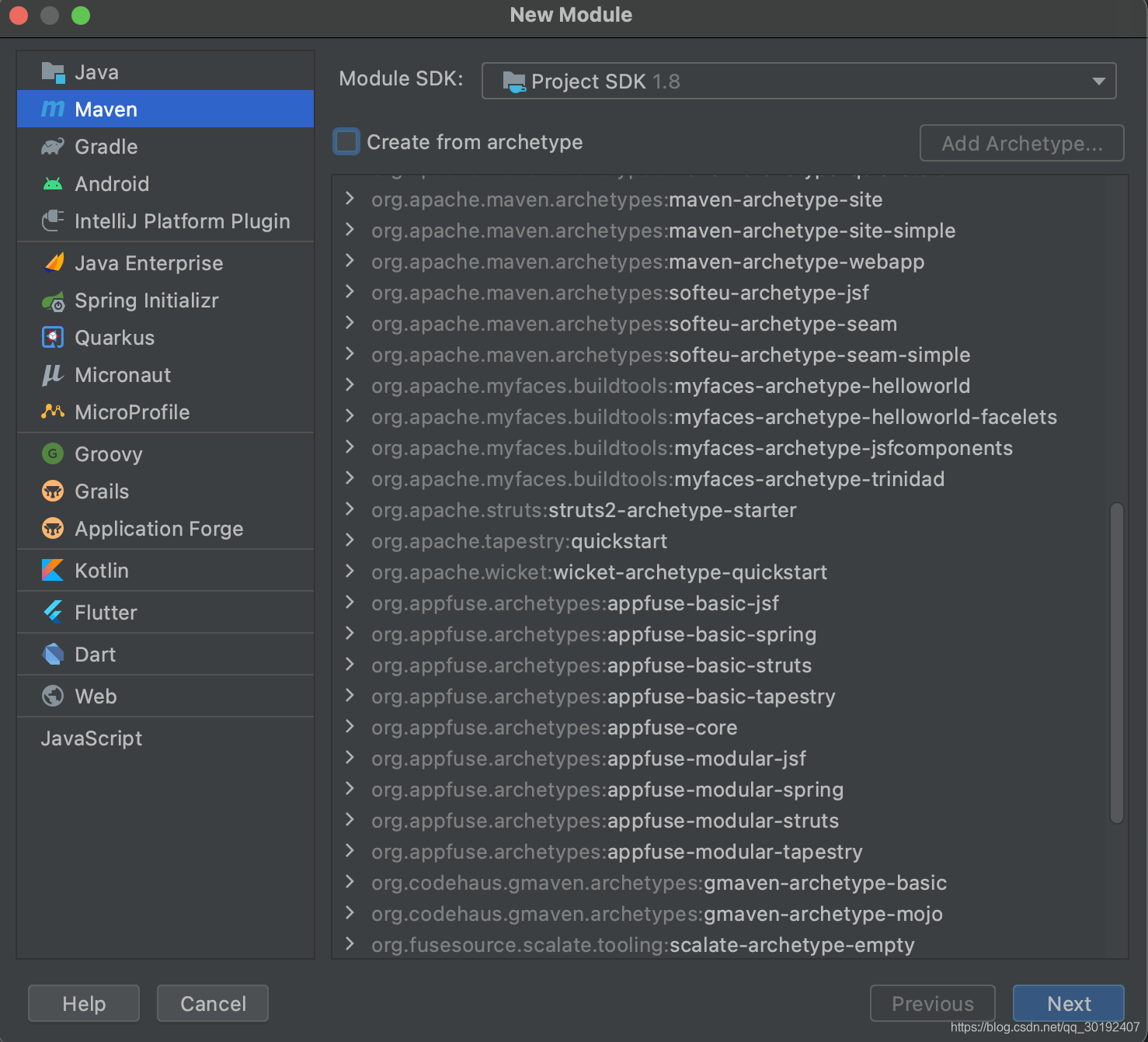Viewport: 1148px width, 1042px height.
Task: Expand wicket-archetype-quickstart node
Action: (350, 572)
